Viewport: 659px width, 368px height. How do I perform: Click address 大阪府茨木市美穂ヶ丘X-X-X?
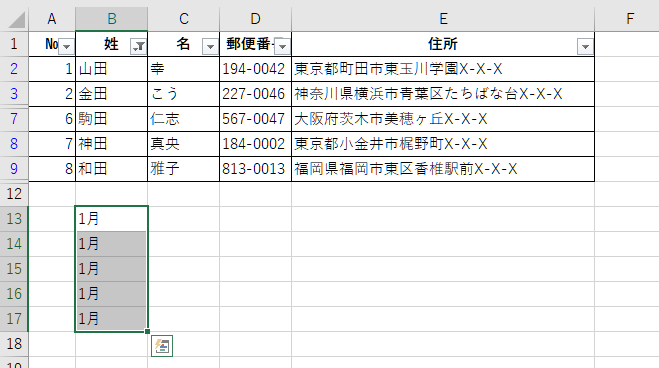390,119
